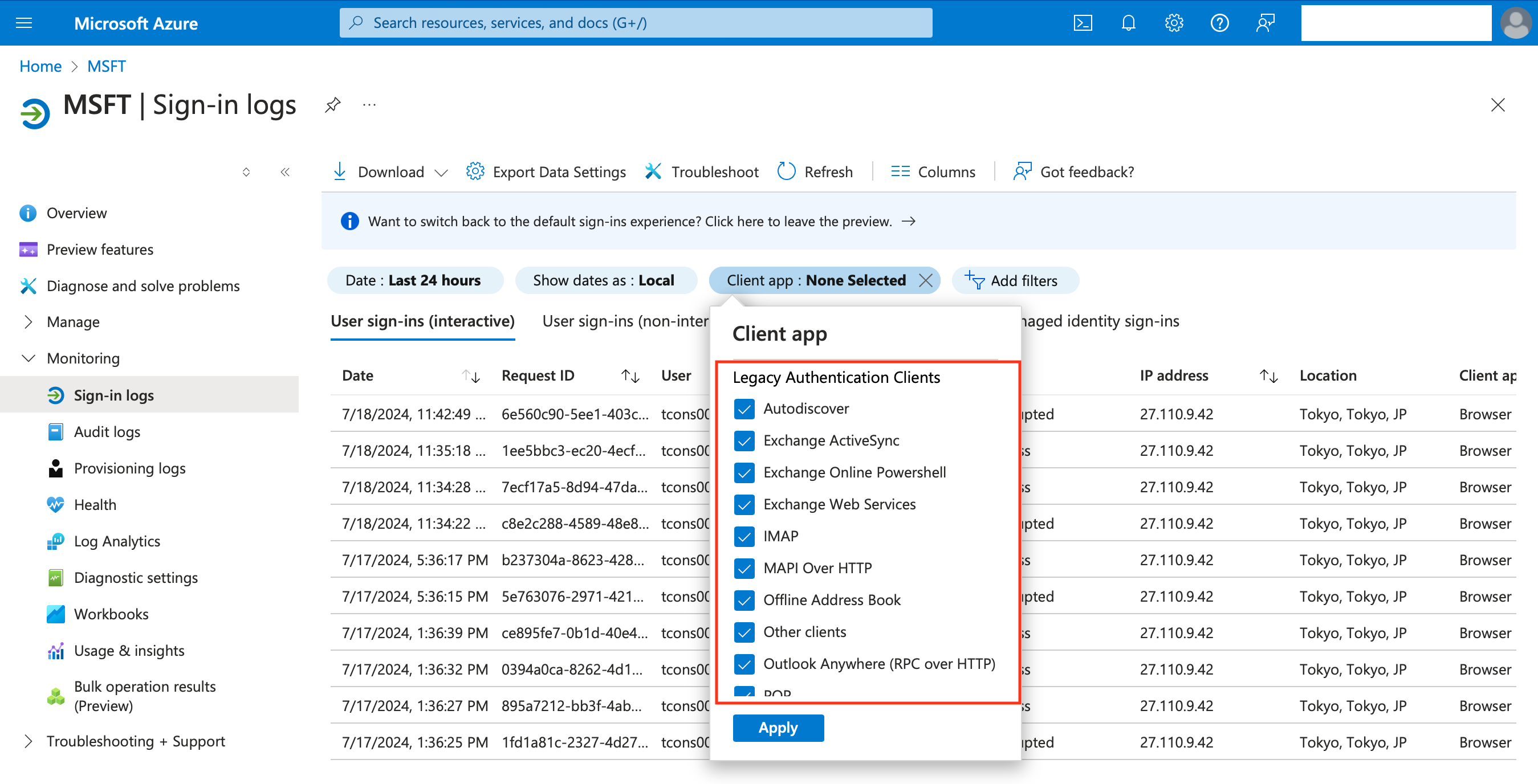1538x784 pixels.
Task: Go to Home breadcrumb link
Action: (40, 66)
